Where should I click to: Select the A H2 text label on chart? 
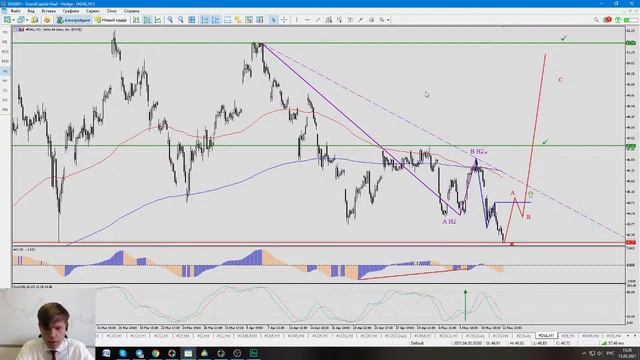tap(449, 222)
